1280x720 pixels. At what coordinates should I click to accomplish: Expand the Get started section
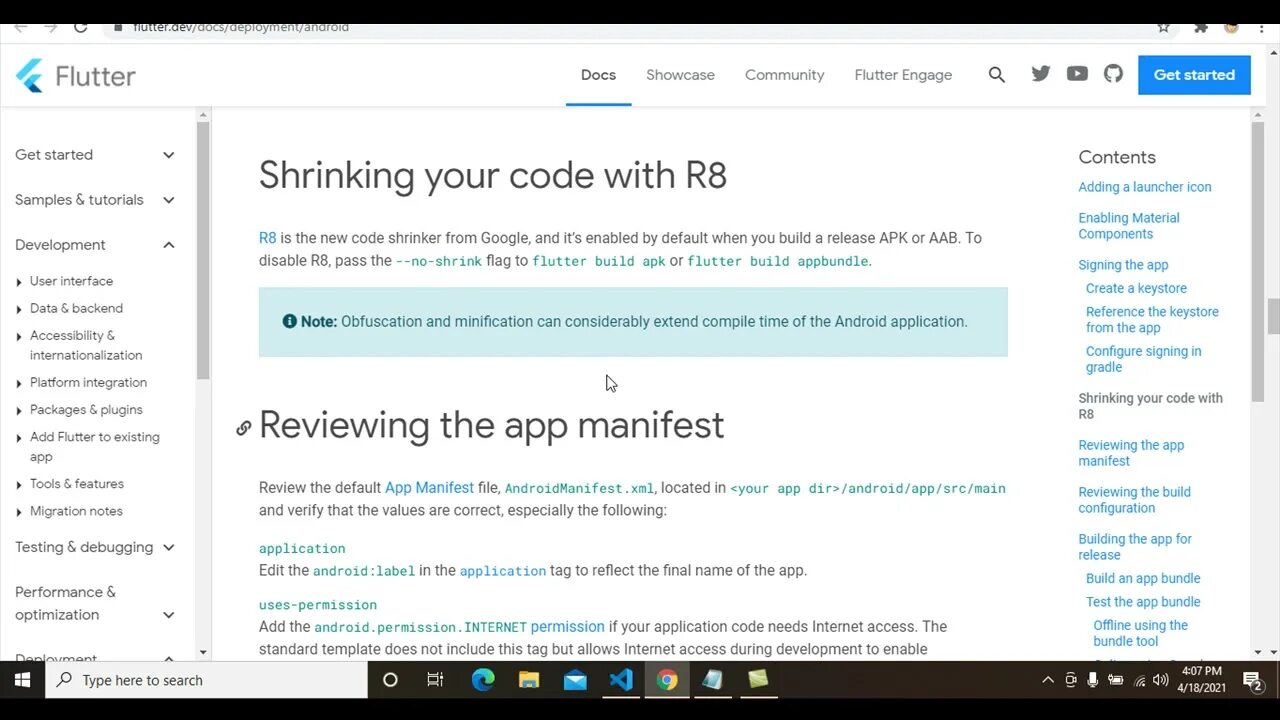[95, 155]
